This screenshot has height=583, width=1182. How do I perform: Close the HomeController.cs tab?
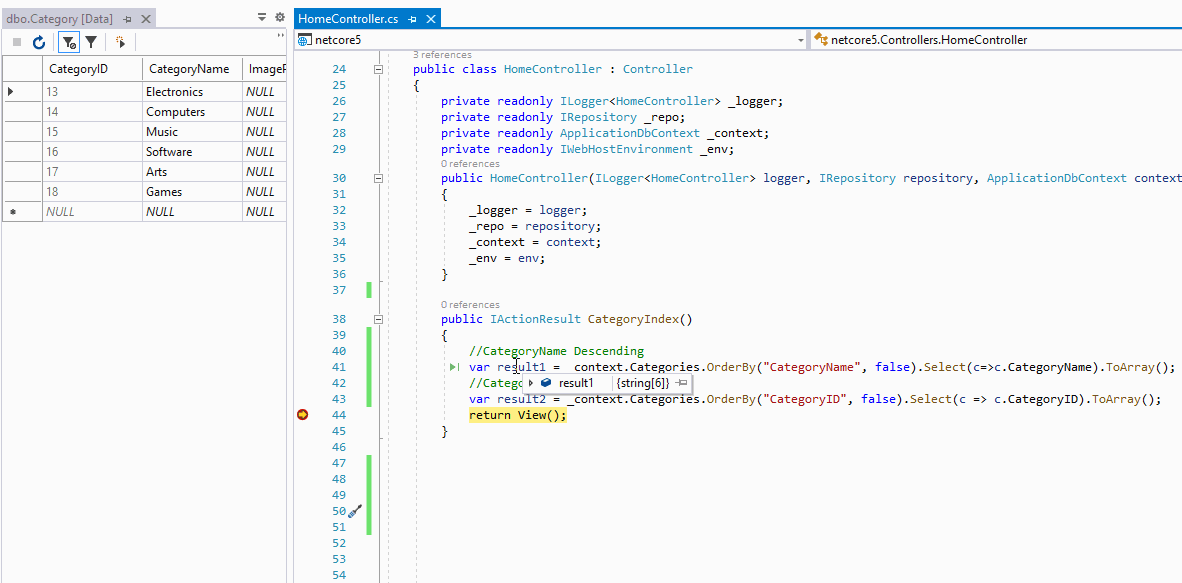coord(430,19)
